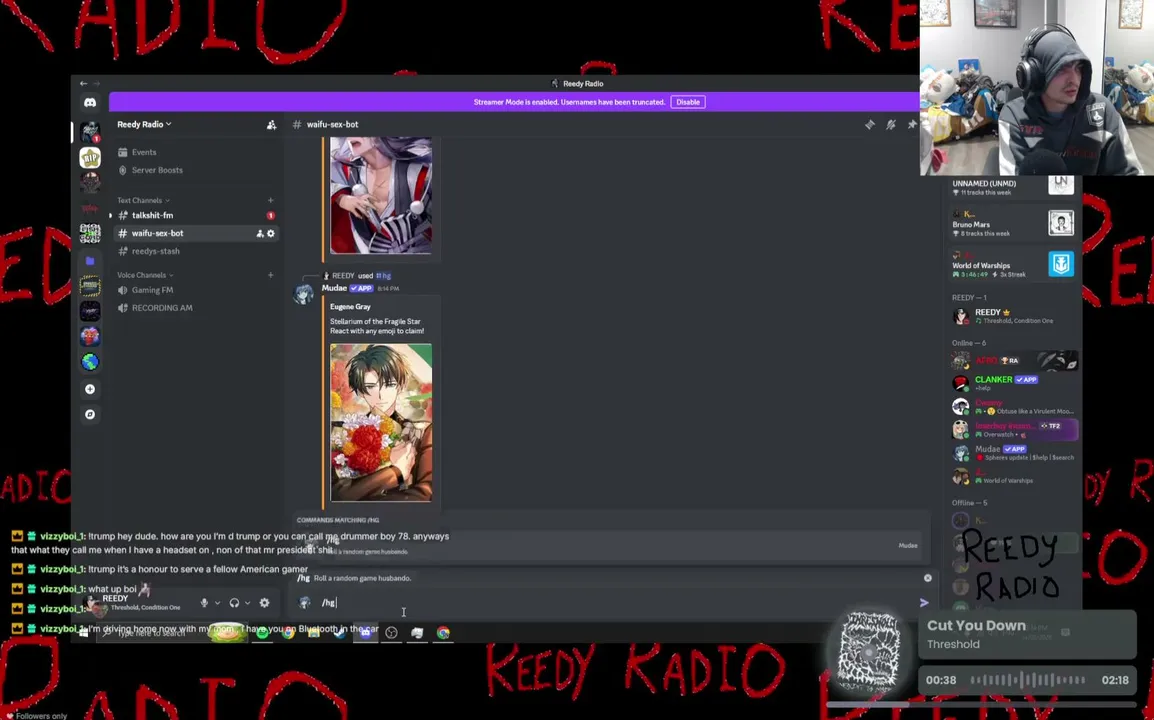Image resolution: width=1154 pixels, height=720 pixels.
Task: Click the message input field
Action: point(617,602)
